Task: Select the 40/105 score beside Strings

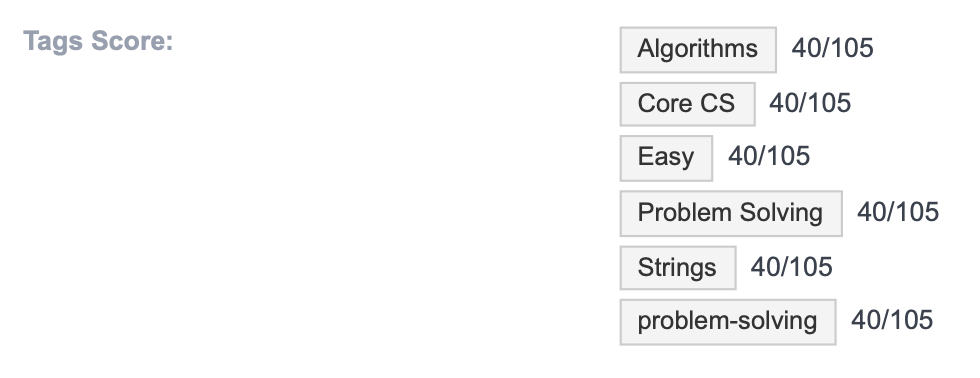Action: pos(791,267)
